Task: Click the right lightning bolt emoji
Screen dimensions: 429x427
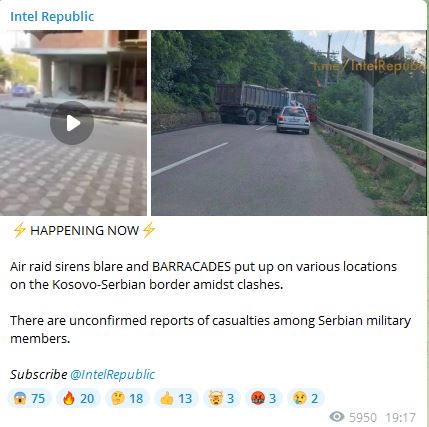Action: [149, 230]
